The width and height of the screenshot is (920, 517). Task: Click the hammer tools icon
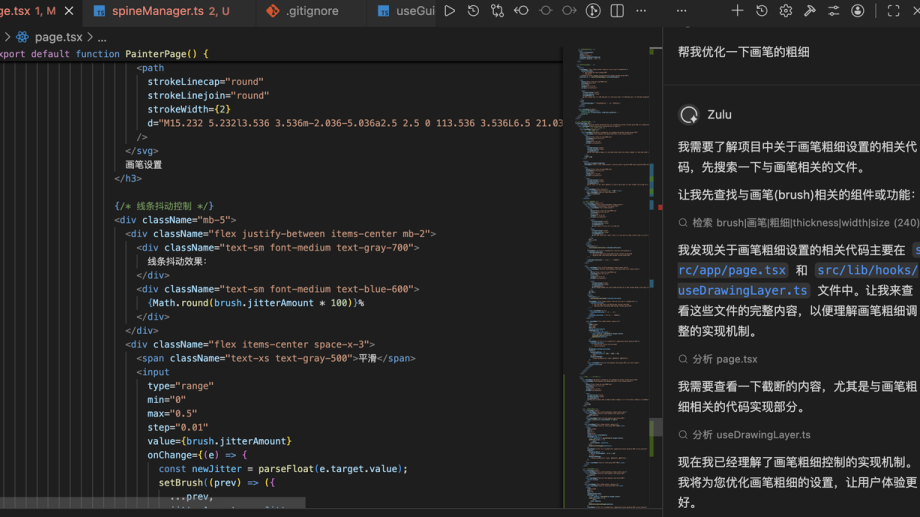[809, 11]
